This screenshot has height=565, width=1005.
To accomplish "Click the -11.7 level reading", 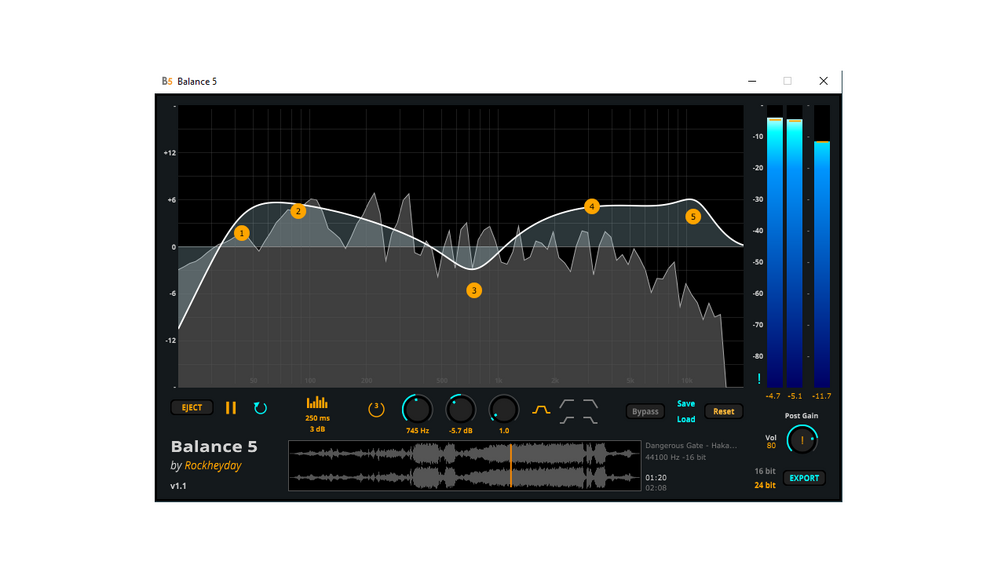I will (822, 396).
